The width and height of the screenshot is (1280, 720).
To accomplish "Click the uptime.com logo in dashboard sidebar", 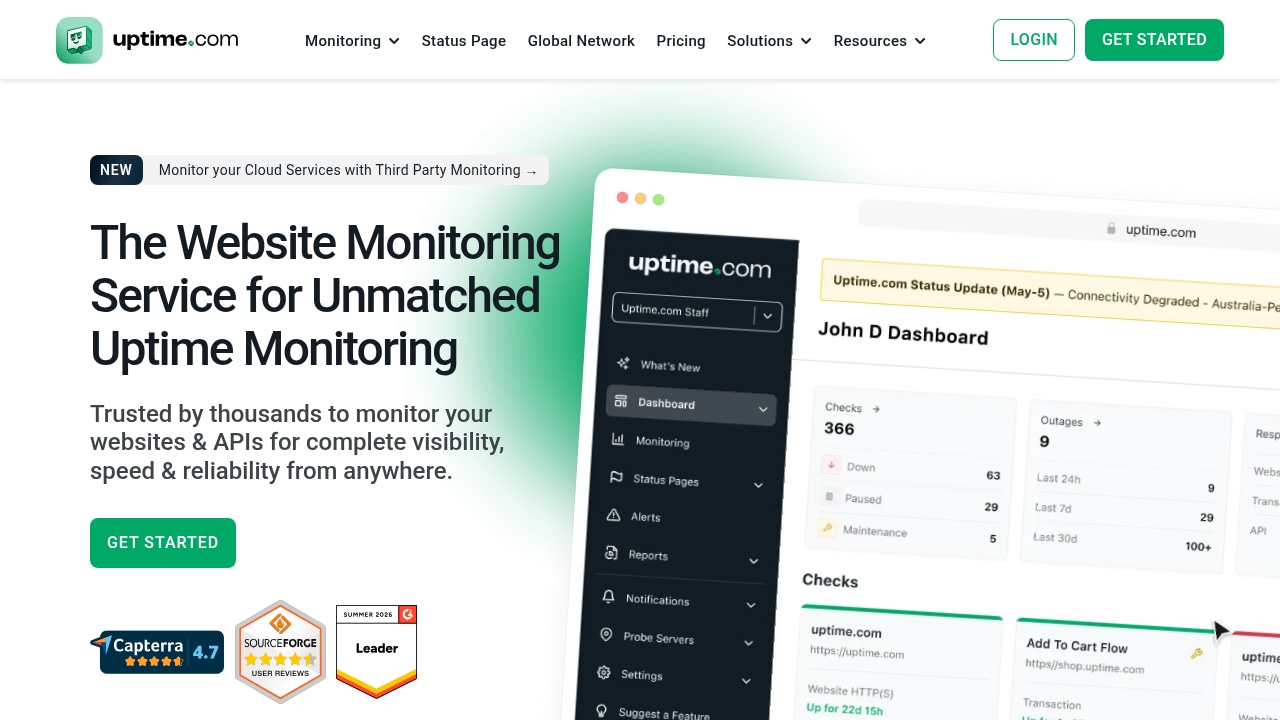I will pos(700,266).
